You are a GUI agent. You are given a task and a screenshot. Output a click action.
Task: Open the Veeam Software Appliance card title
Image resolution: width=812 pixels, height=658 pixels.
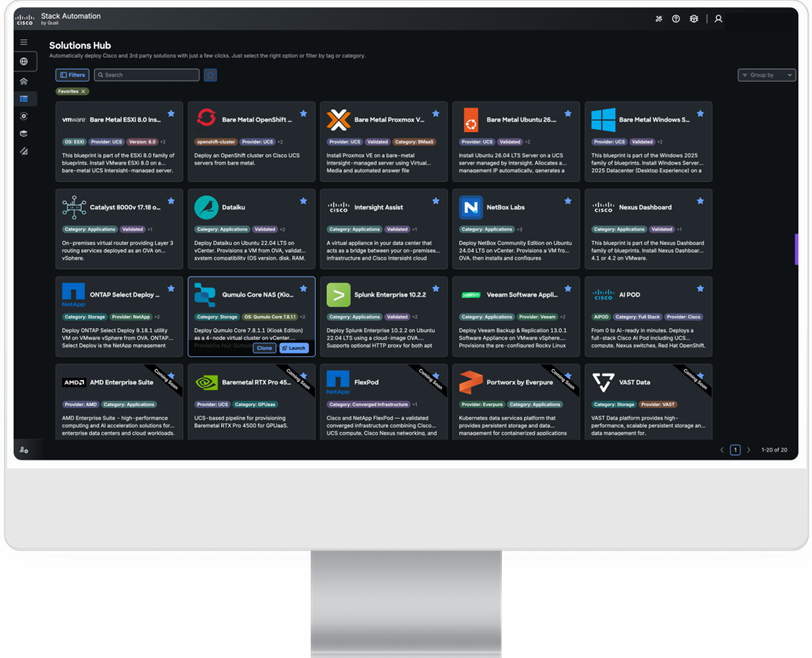tap(522, 295)
